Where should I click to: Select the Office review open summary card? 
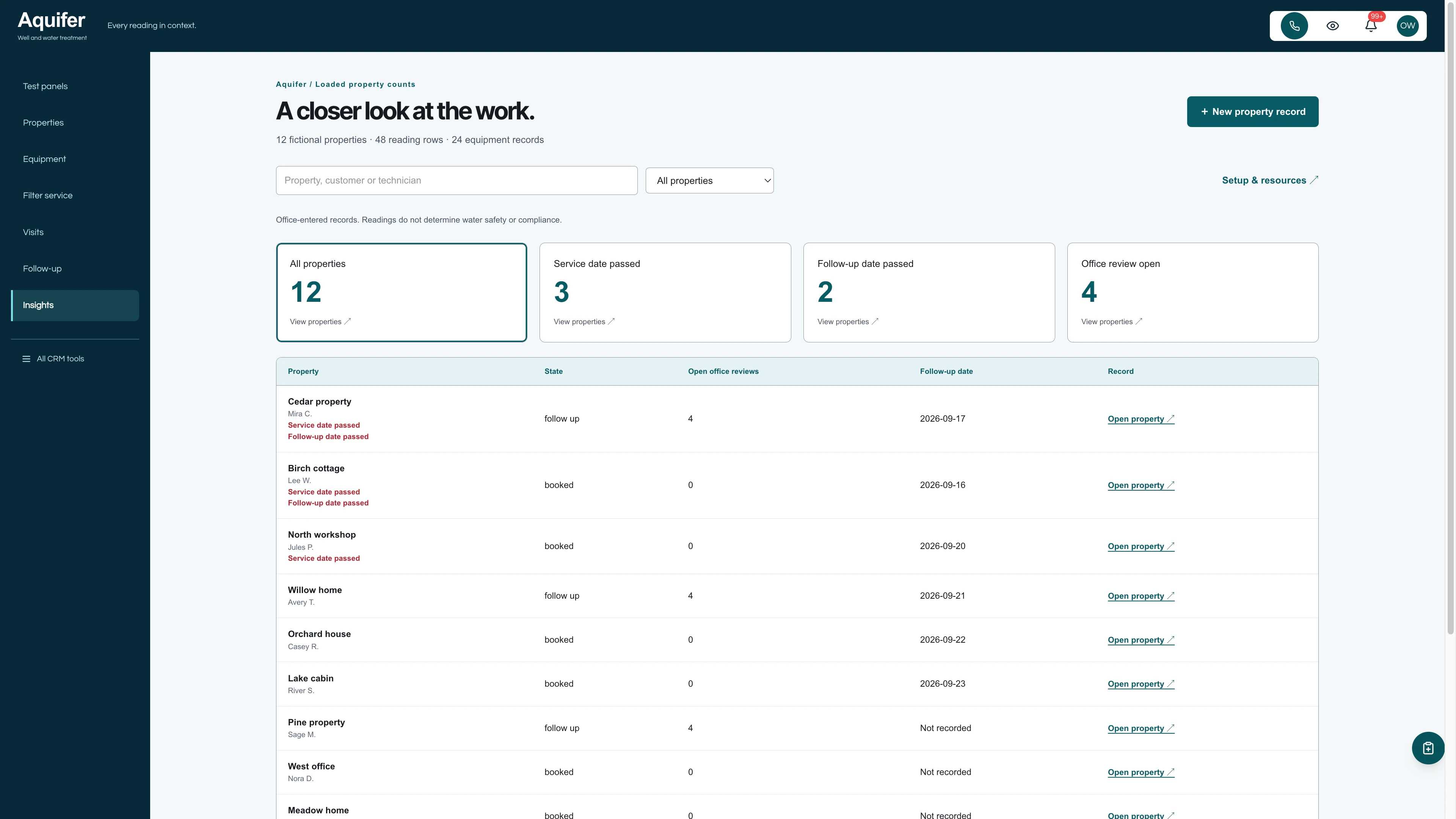click(1192, 292)
